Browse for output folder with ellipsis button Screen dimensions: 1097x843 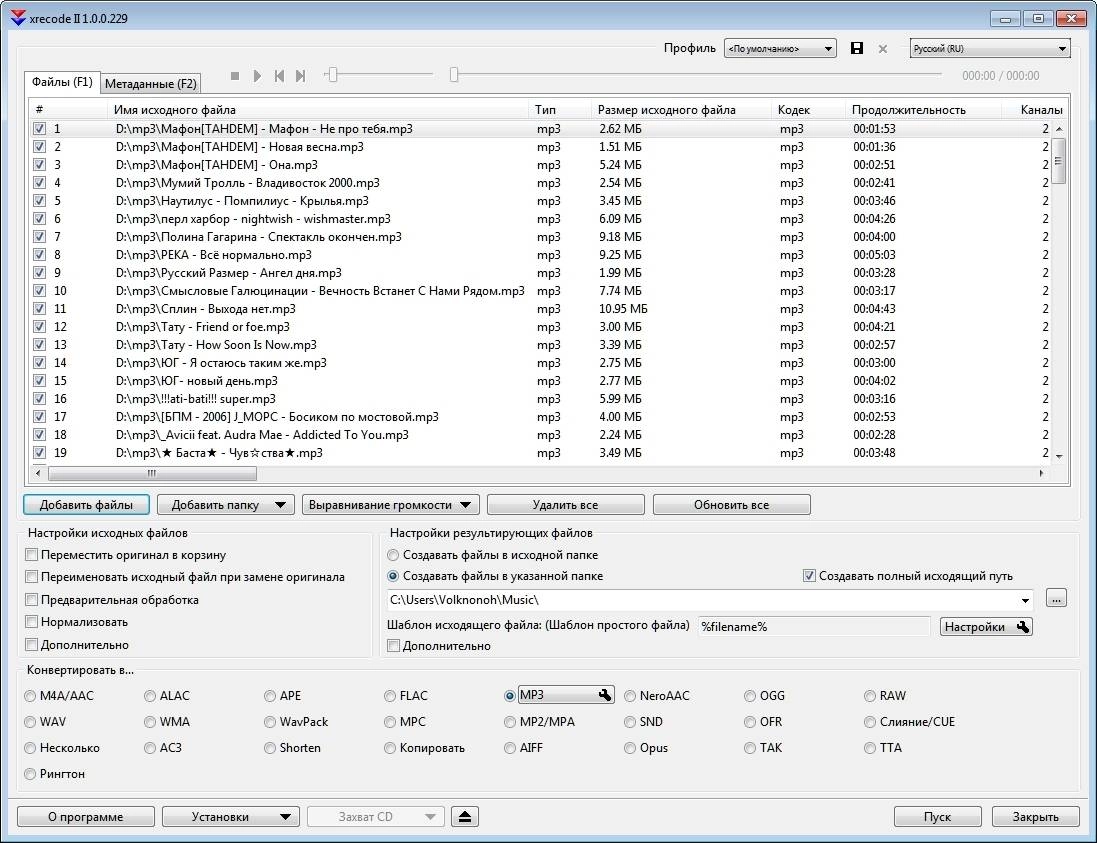[1056, 598]
